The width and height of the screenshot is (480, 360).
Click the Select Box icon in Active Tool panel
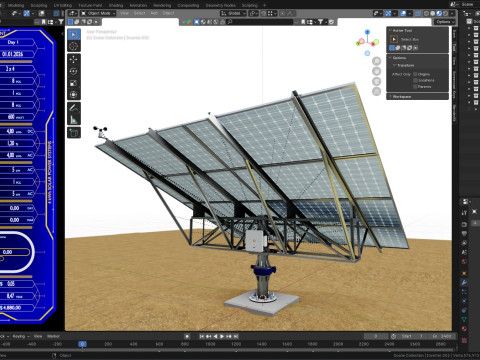tap(394, 39)
